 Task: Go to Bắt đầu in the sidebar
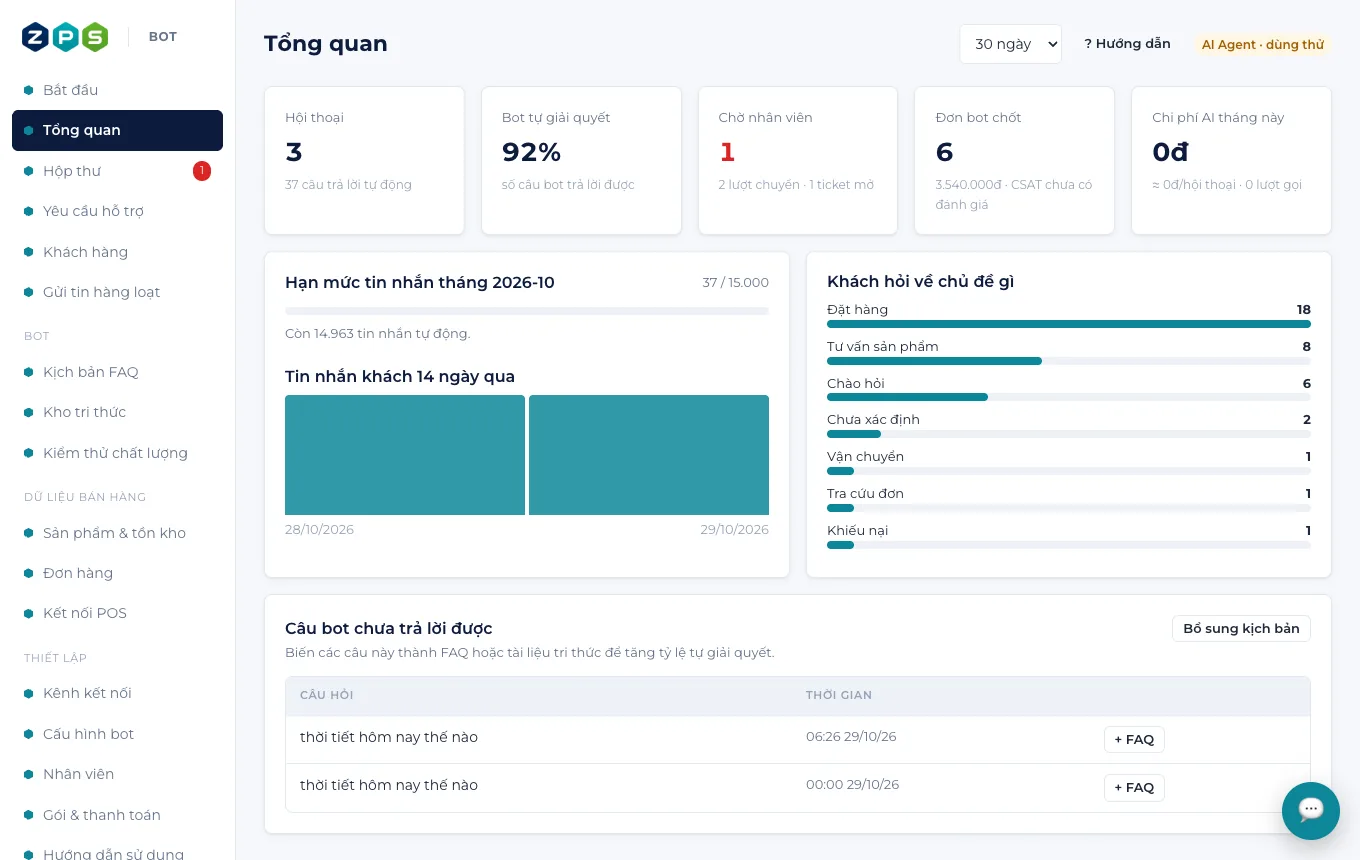point(117,90)
